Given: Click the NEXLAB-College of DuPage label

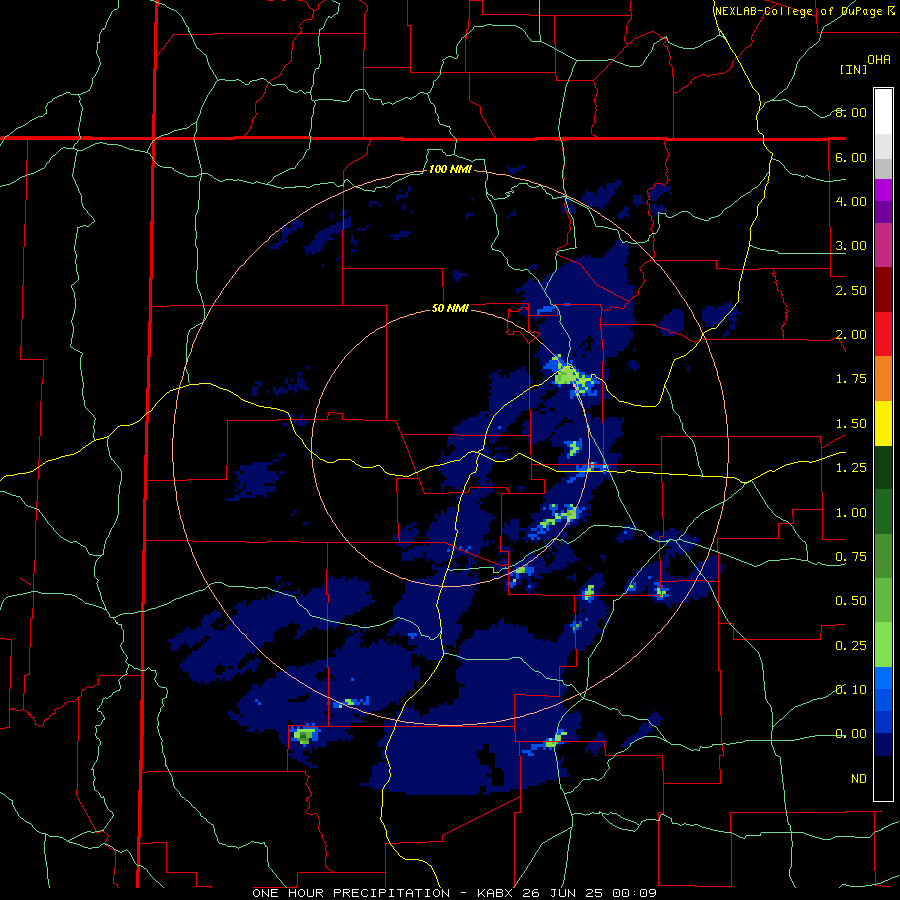Looking at the screenshot, I should [x=800, y=11].
